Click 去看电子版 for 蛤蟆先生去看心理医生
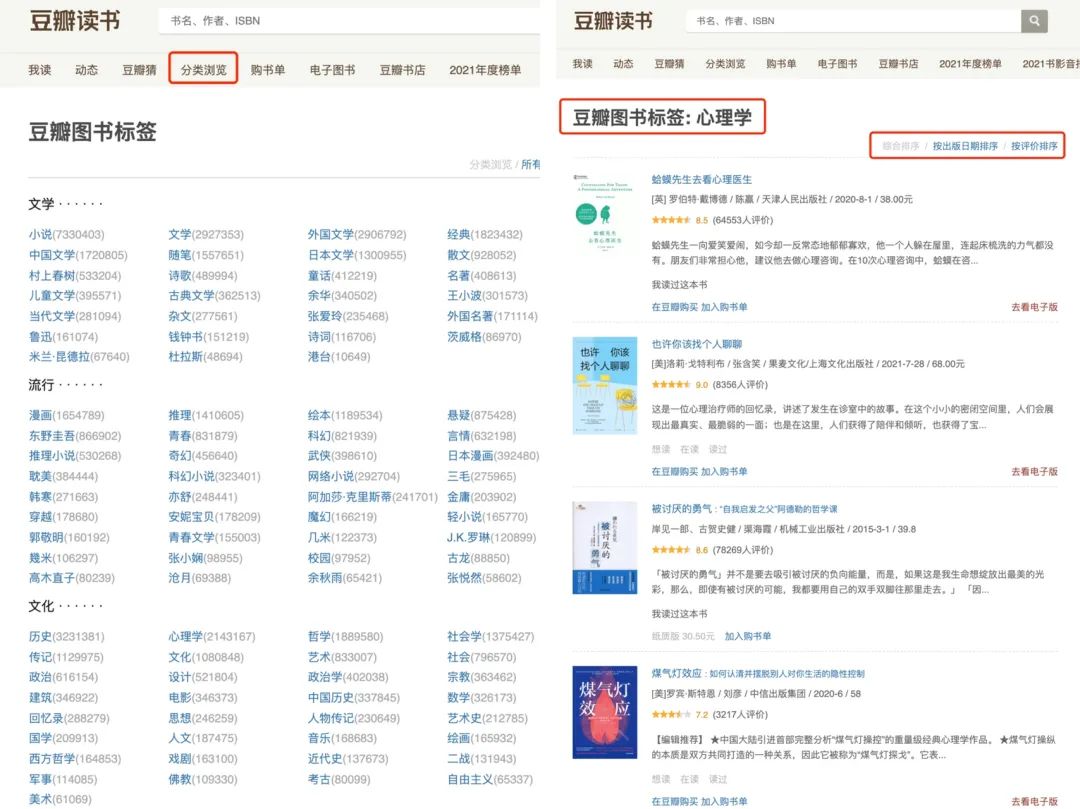 [x=1034, y=307]
